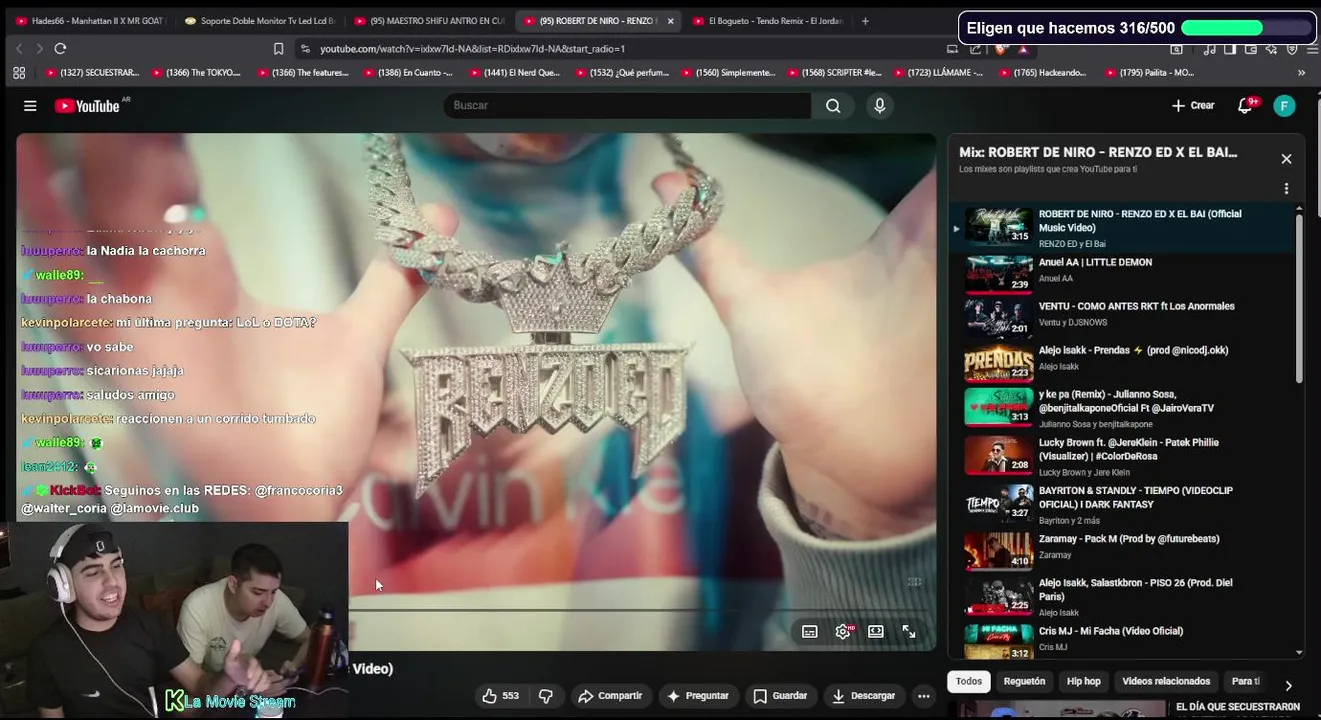Open the Pailita MO bookmark

click(x=1150, y=73)
